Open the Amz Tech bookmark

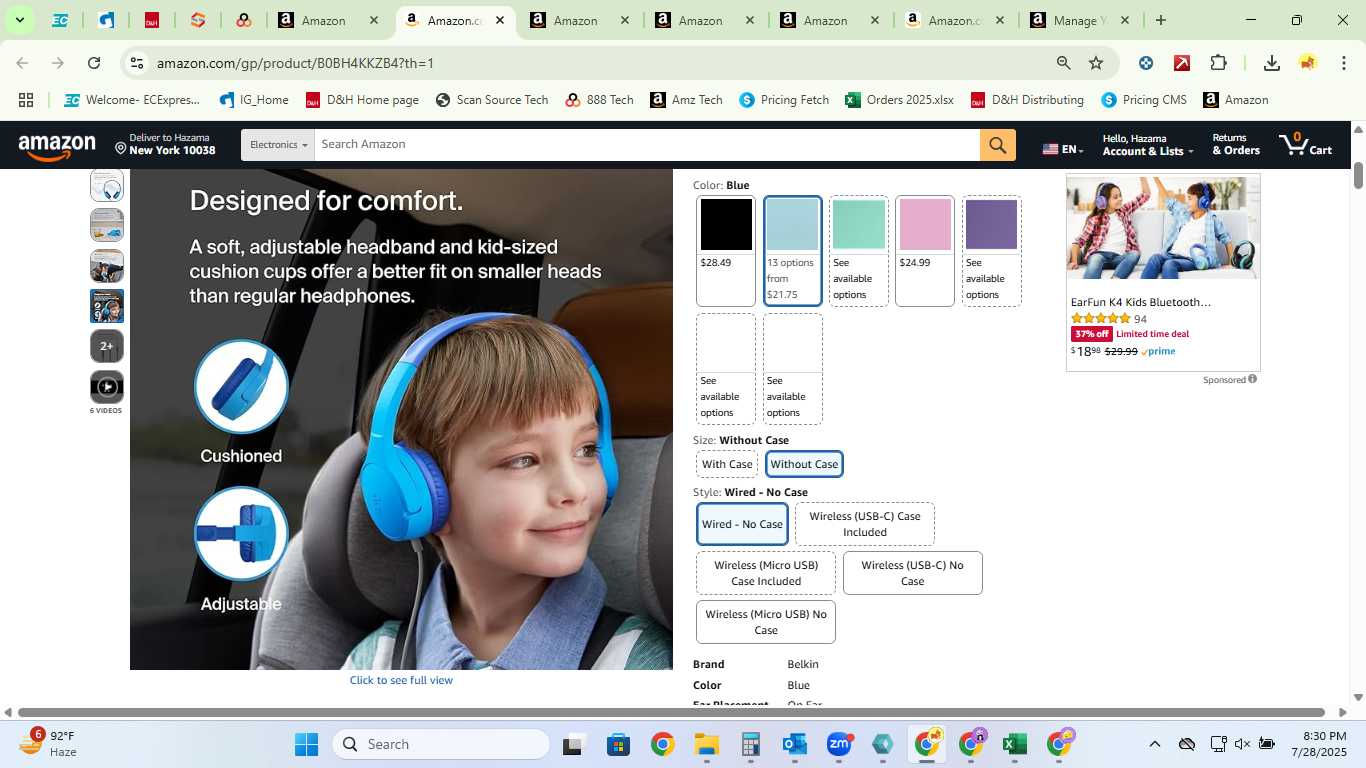point(686,100)
